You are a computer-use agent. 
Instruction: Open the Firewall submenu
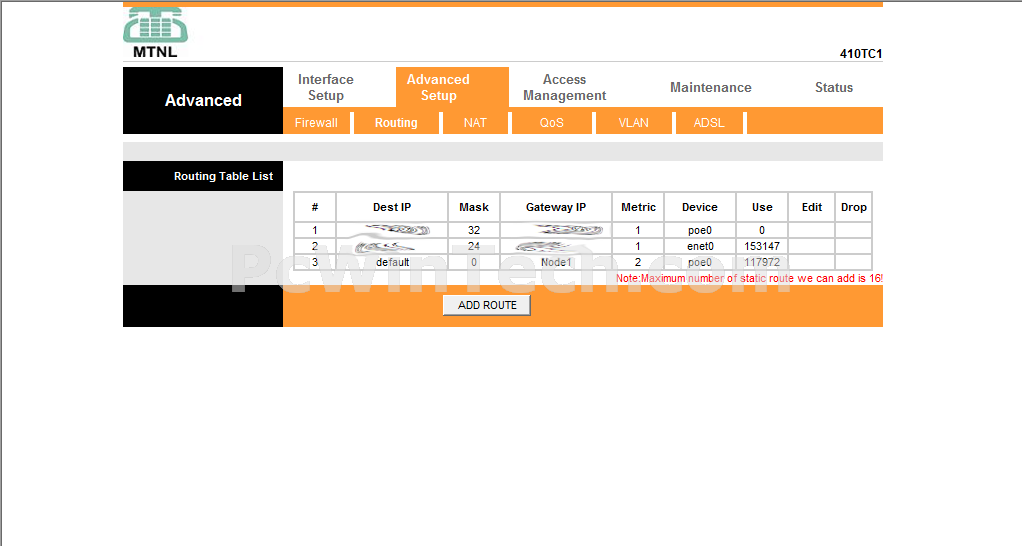pyautogui.click(x=316, y=122)
